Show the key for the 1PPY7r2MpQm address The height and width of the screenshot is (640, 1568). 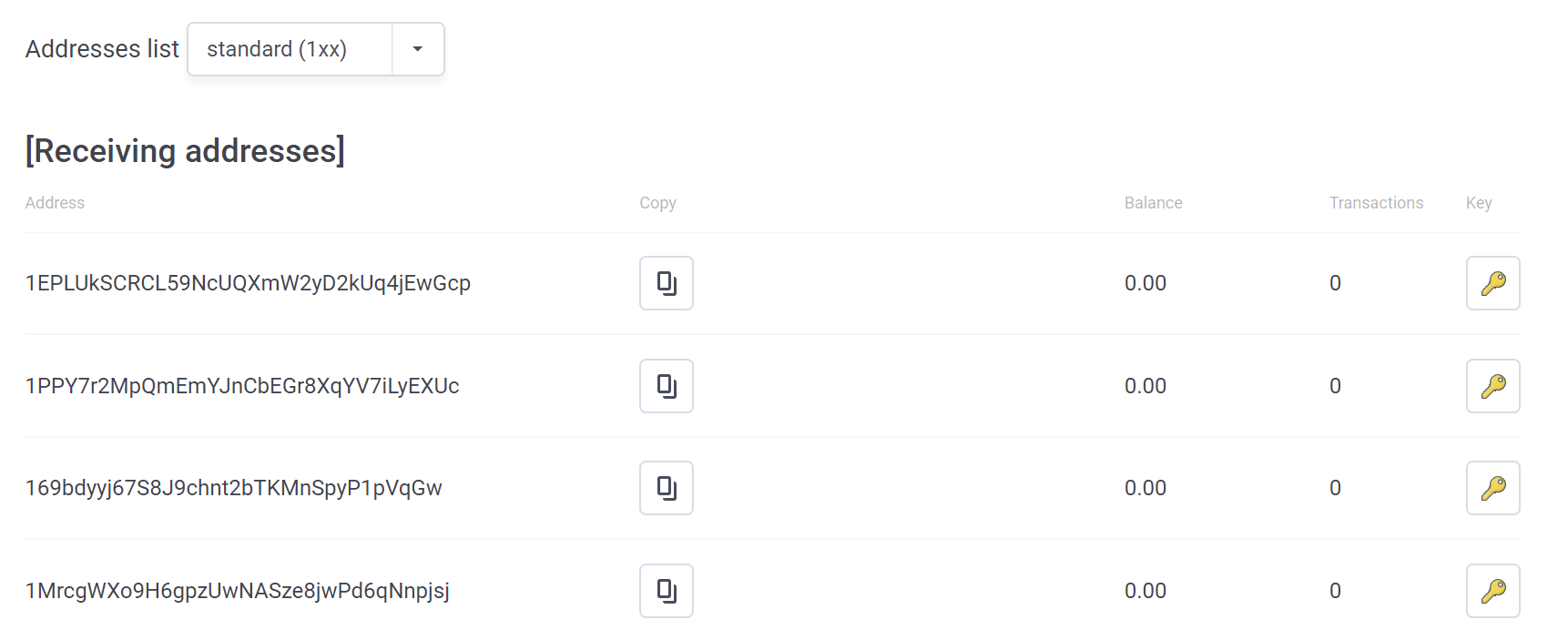(1493, 386)
